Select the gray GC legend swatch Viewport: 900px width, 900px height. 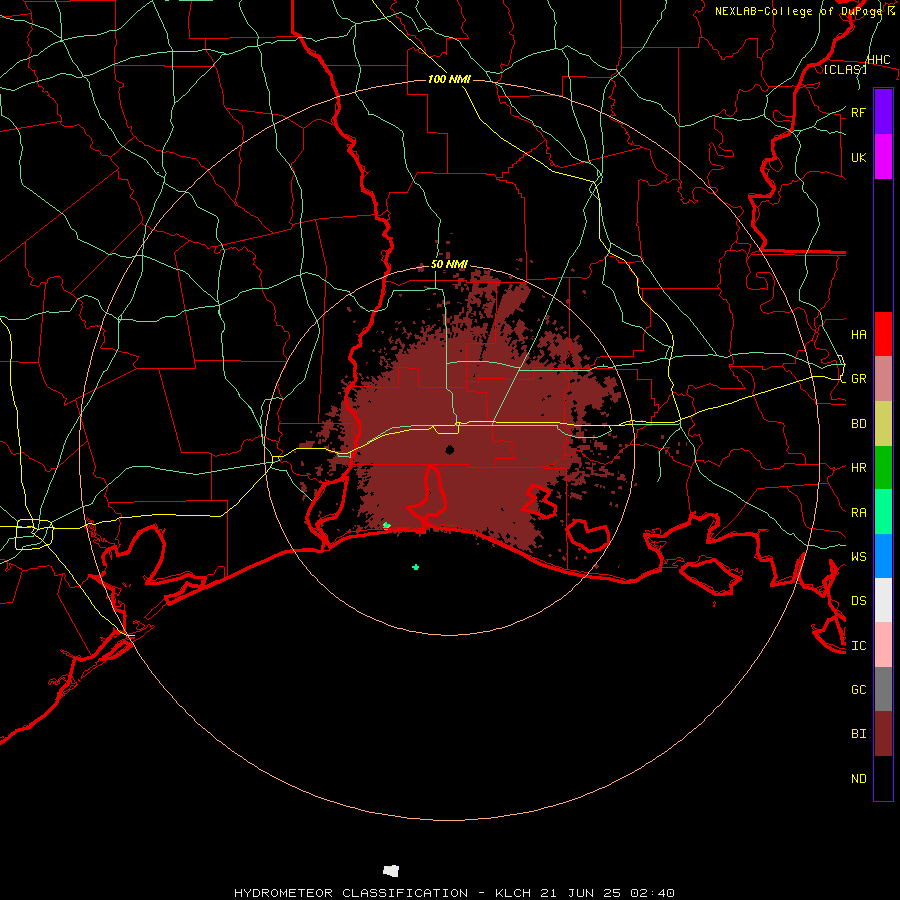883,689
